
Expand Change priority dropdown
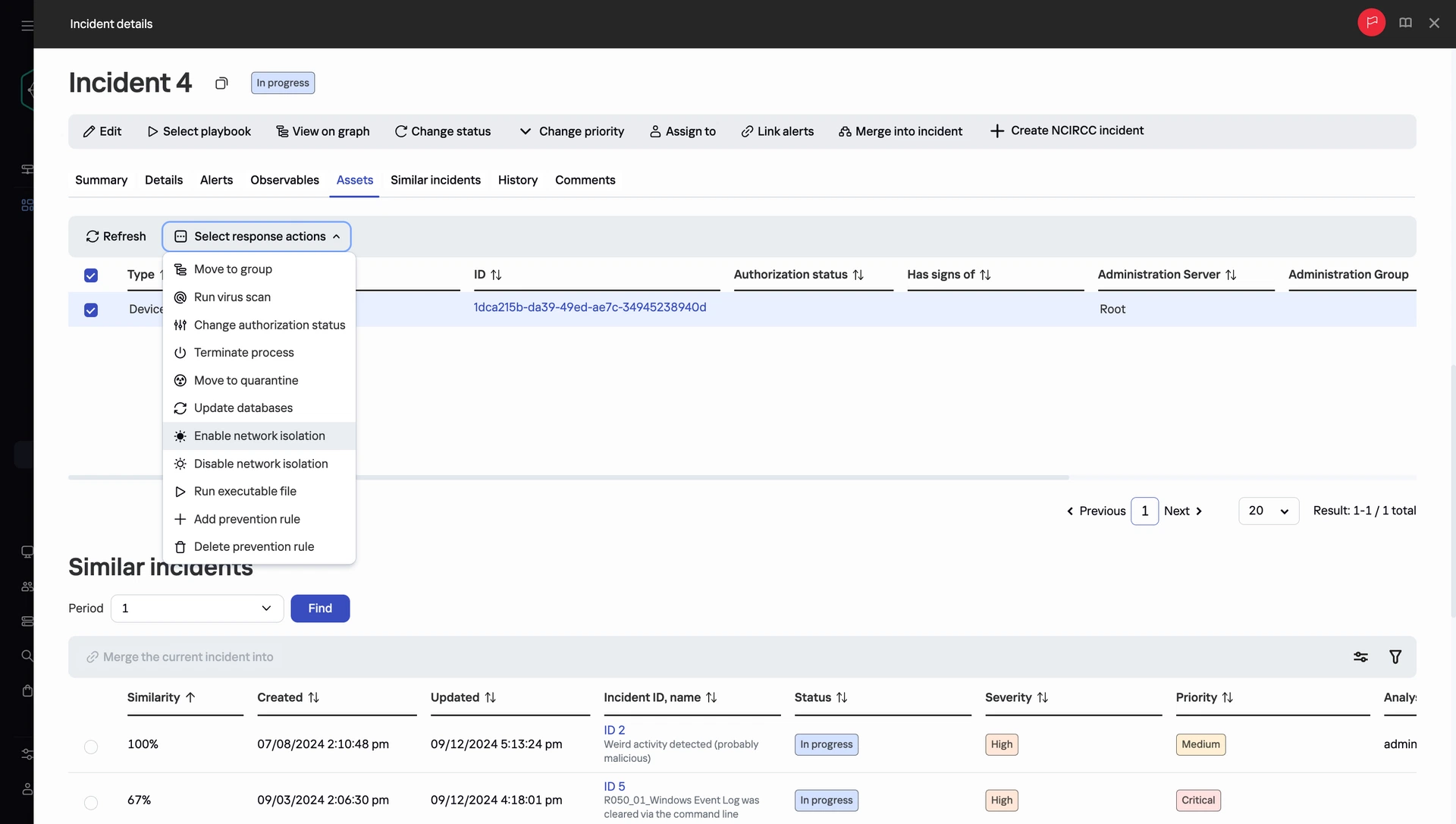572,131
